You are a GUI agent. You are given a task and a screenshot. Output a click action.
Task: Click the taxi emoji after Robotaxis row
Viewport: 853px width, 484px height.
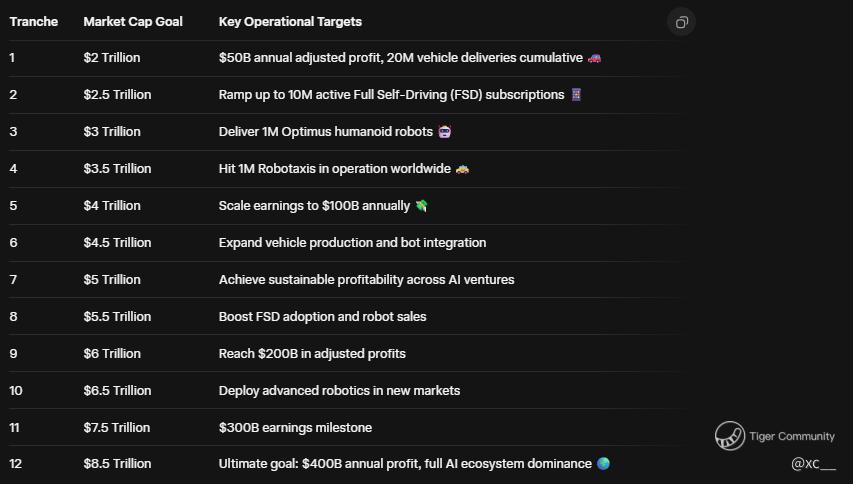click(x=462, y=169)
